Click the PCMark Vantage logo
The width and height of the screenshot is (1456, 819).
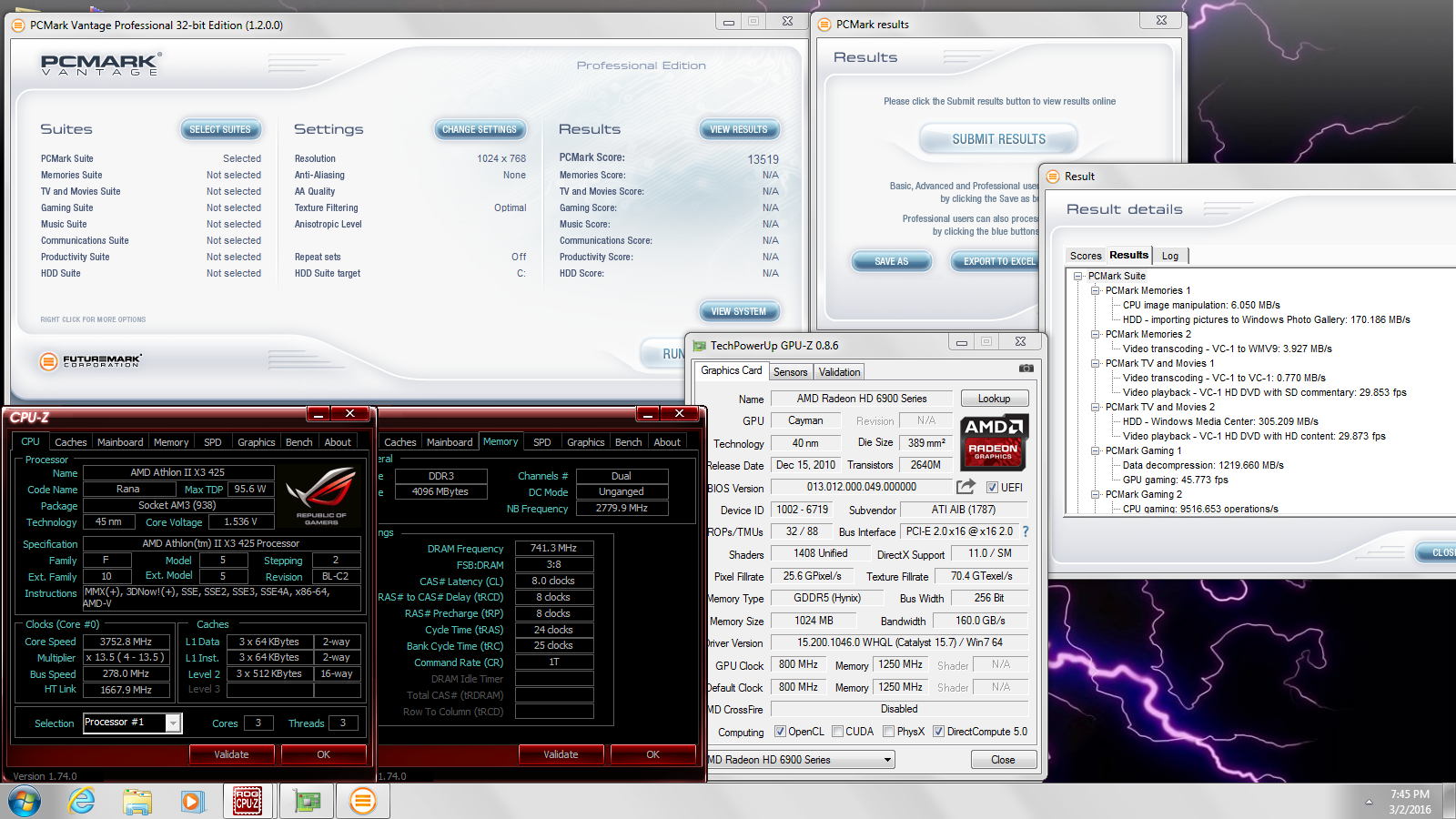[x=101, y=64]
